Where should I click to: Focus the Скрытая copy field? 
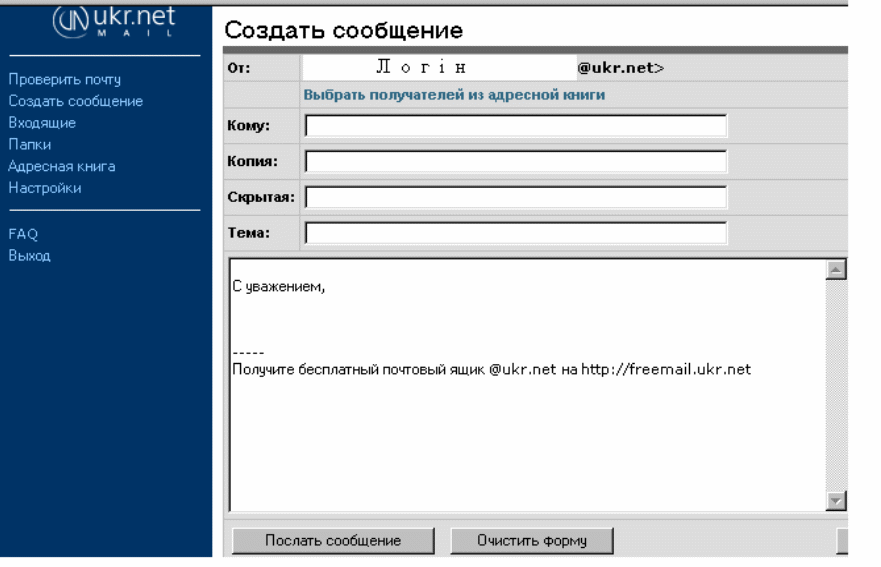coord(516,198)
